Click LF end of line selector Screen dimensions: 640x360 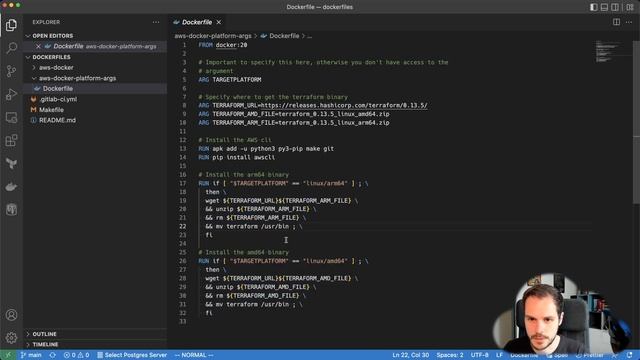click(499, 355)
